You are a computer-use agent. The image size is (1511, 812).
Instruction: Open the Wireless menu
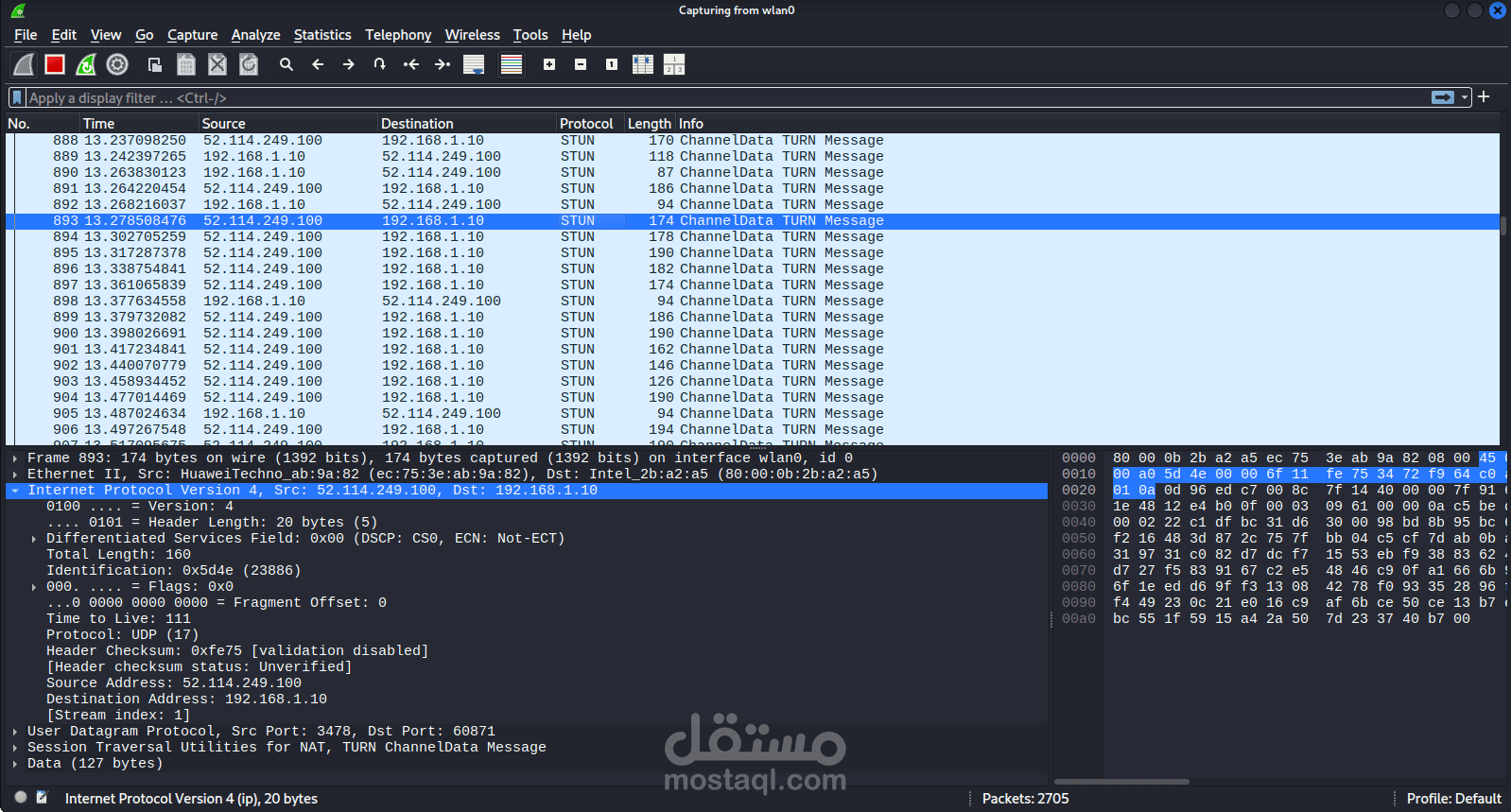coord(472,35)
